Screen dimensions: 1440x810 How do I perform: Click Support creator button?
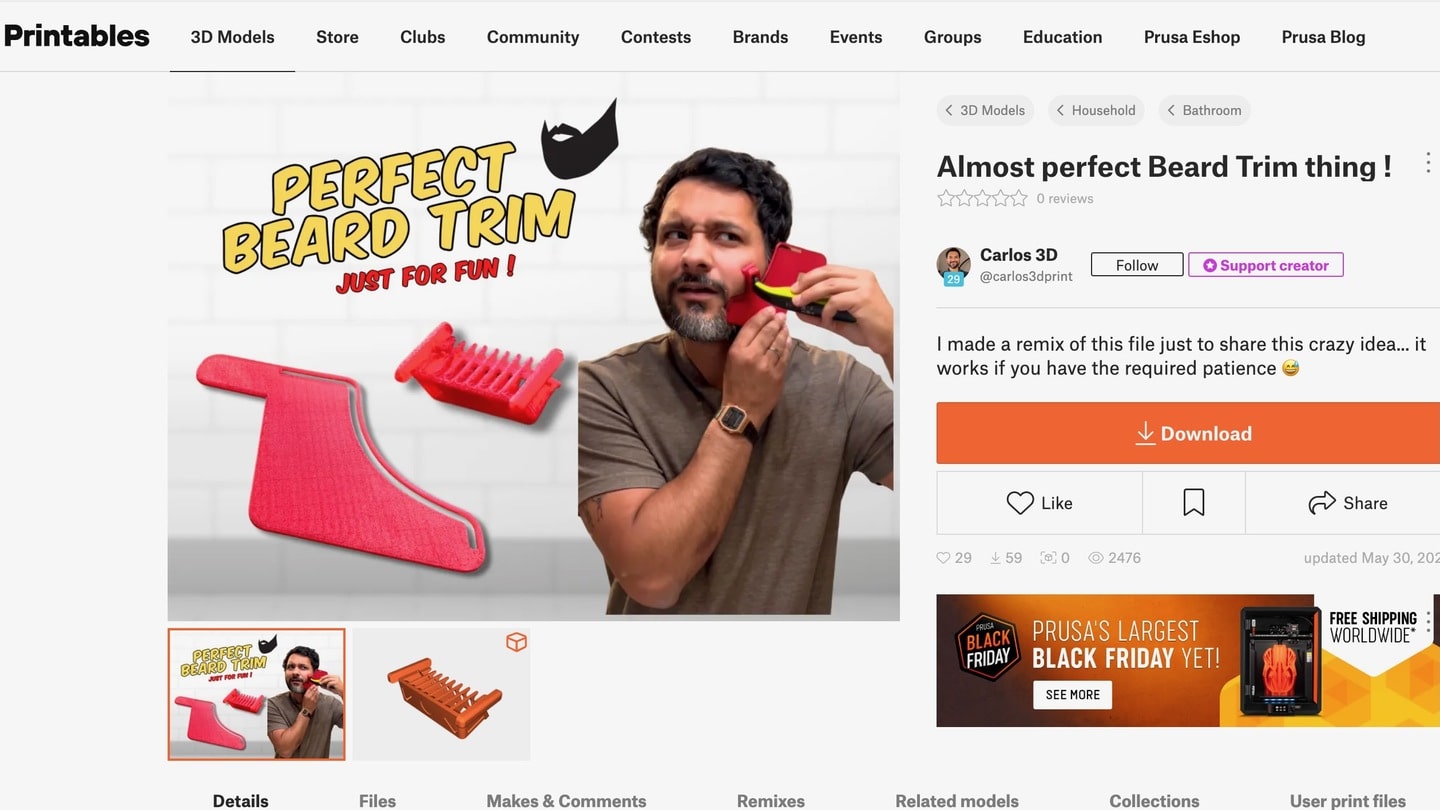click(1265, 265)
